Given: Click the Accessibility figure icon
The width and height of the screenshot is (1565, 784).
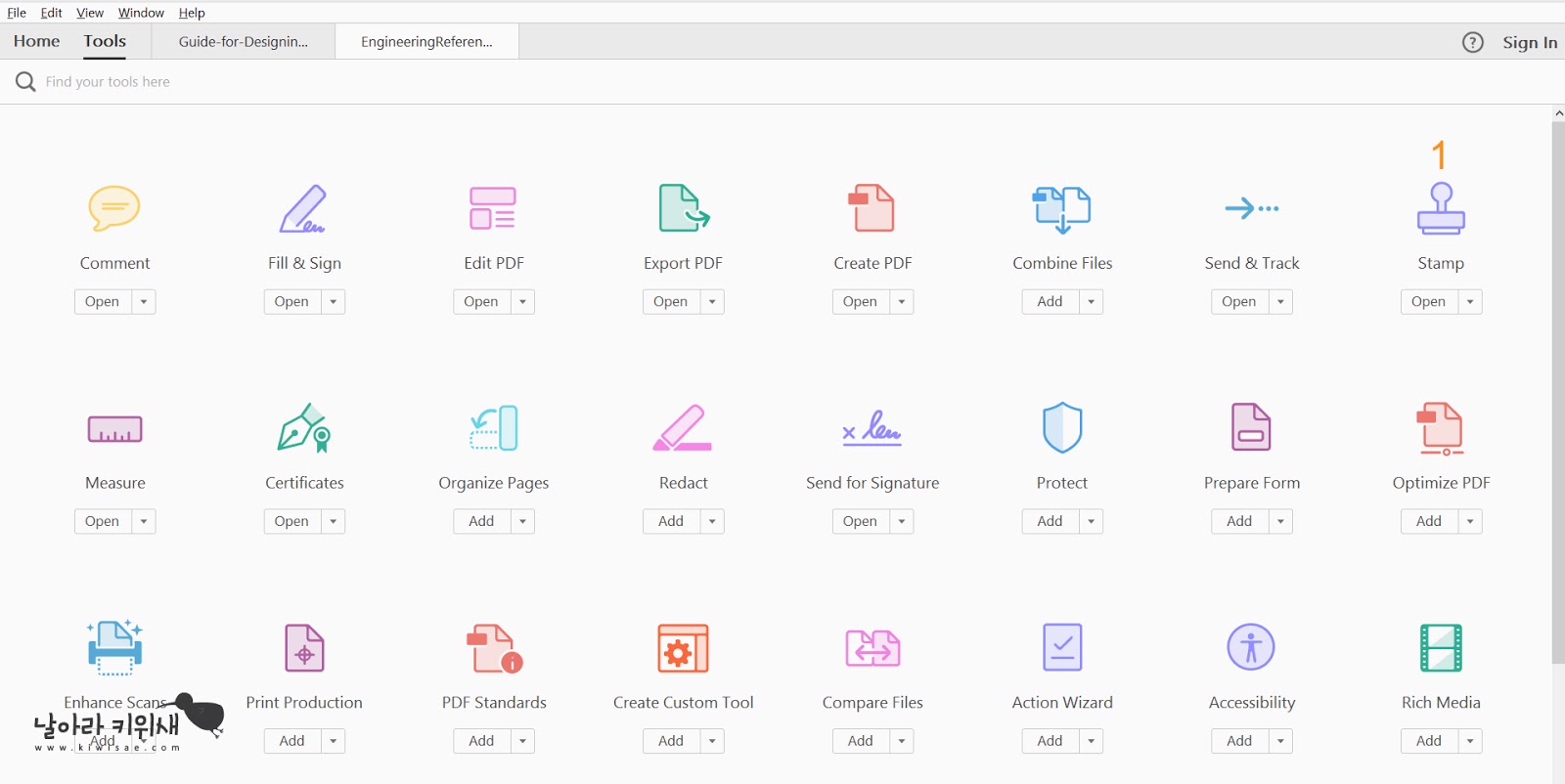Looking at the screenshot, I should pyautogui.click(x=1251, y=647).
